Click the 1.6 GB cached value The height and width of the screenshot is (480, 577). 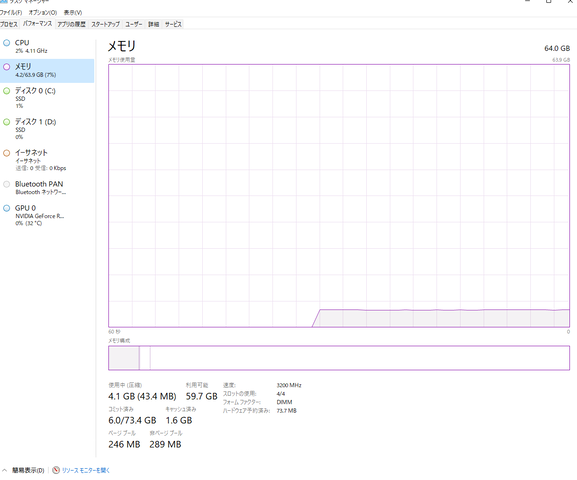click(x=178, y=420)
